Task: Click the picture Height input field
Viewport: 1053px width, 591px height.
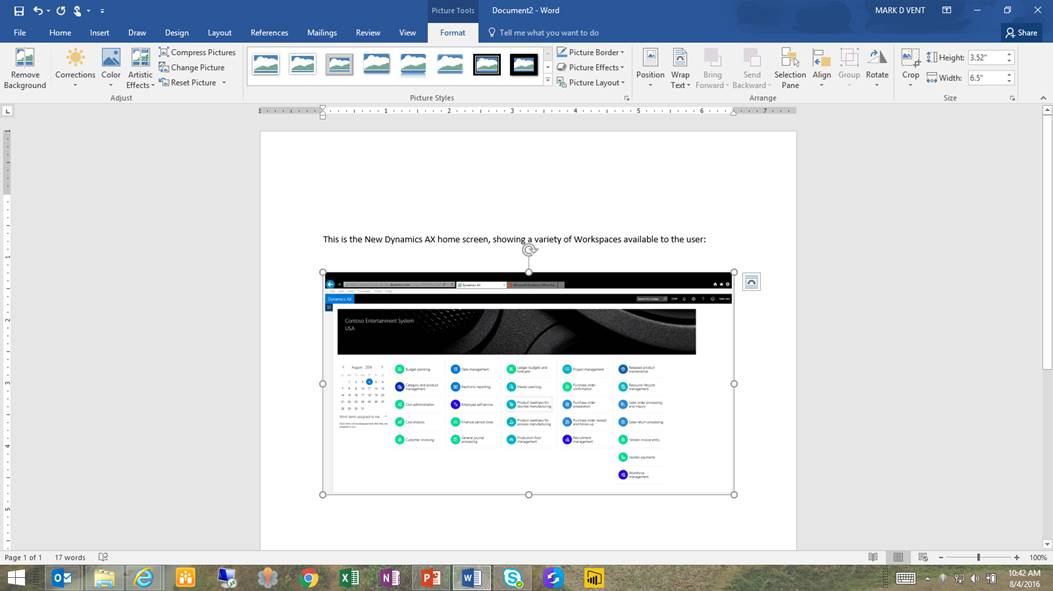Action: tap(985, 58)
